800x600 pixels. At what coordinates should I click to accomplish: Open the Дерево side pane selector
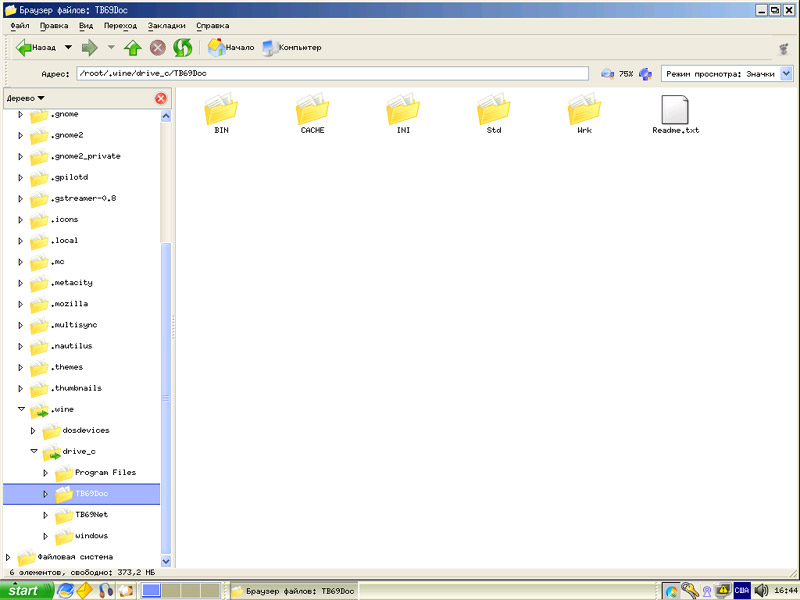pyautogui.click(x=26, y=98)
